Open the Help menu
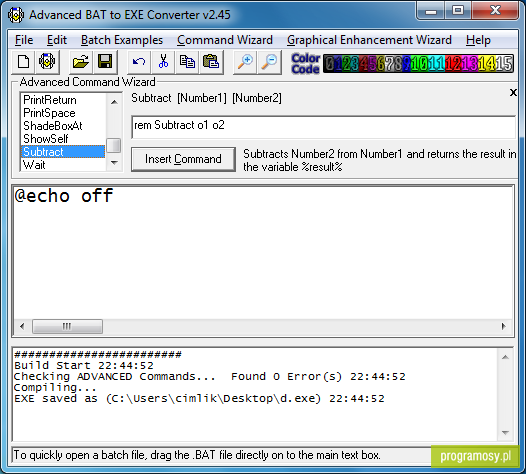 [478, 40]
